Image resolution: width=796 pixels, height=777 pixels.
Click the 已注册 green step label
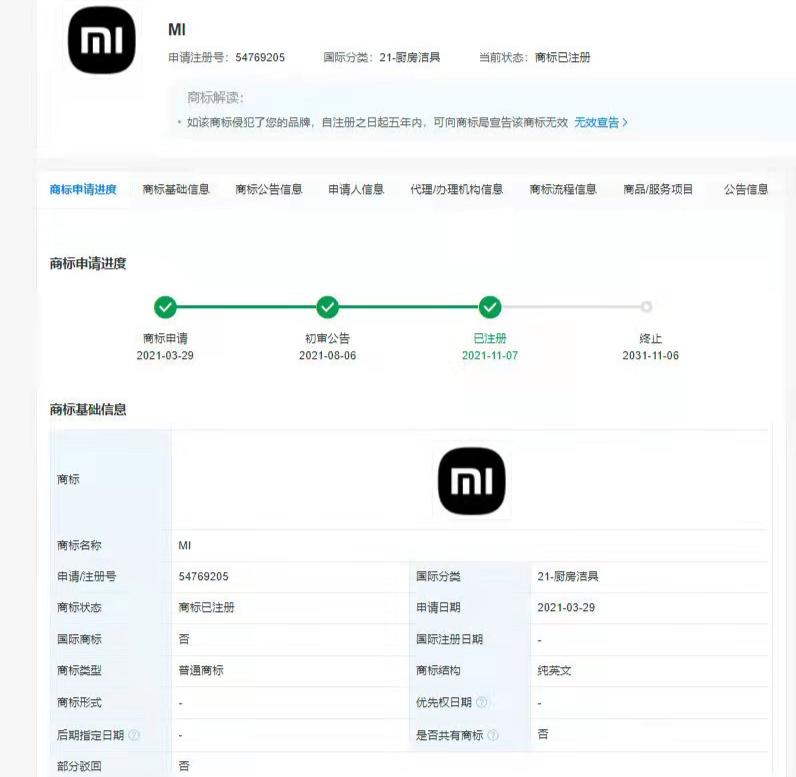tap(490, 339)
